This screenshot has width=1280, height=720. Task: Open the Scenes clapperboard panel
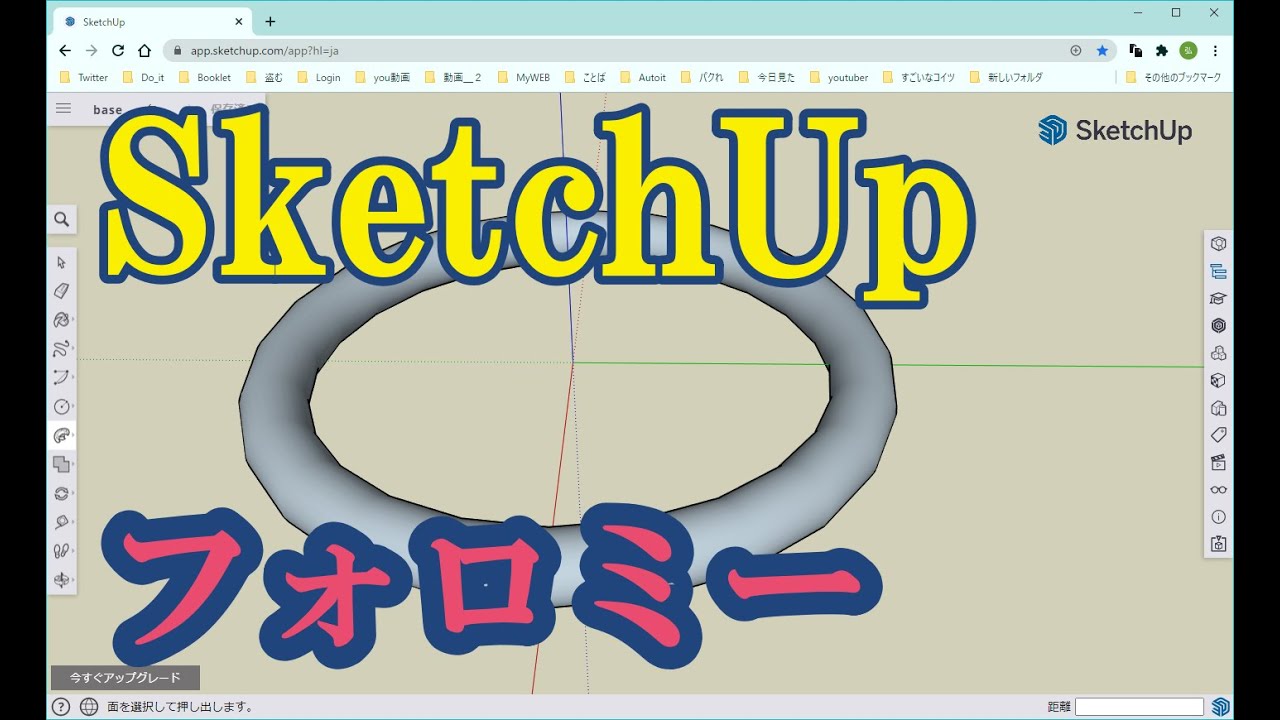tap(1218, 462)
